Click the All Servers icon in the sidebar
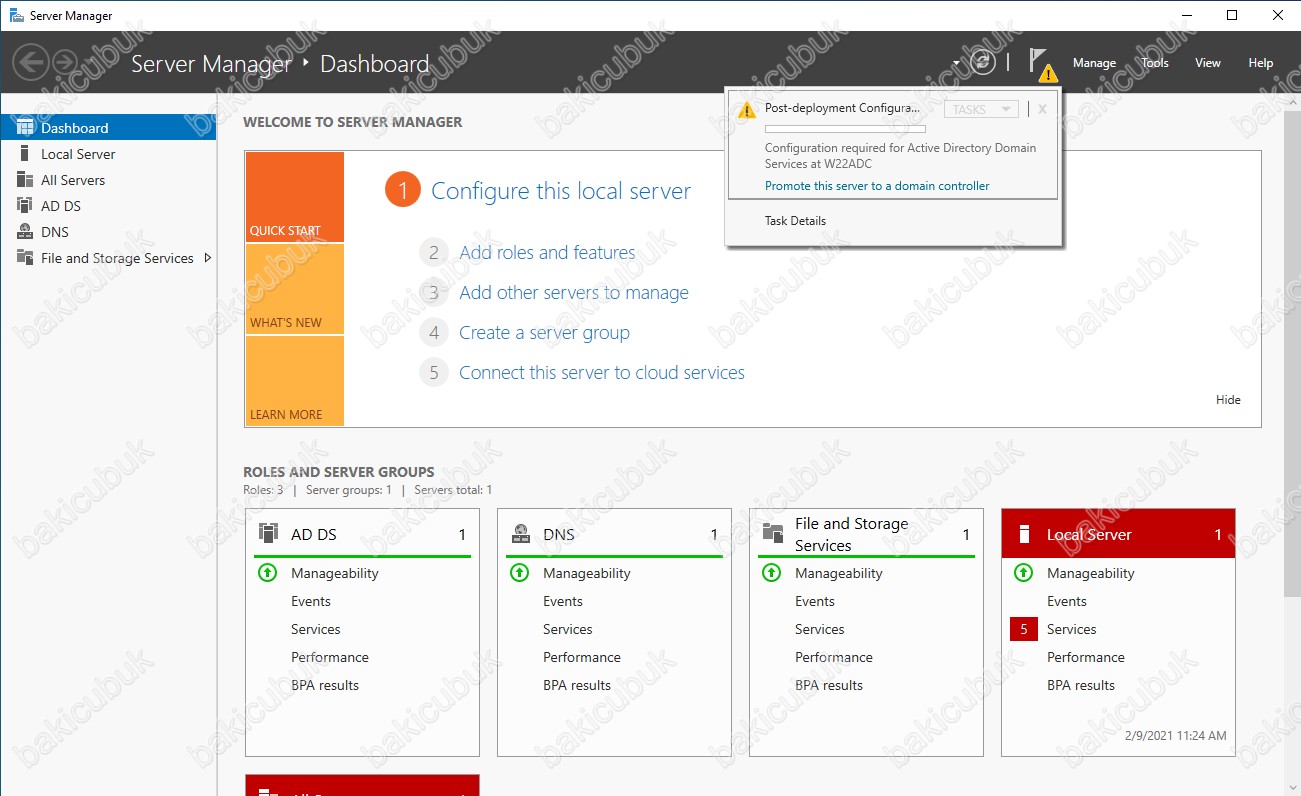The image size is (1301, 796). tap(25, 180)
